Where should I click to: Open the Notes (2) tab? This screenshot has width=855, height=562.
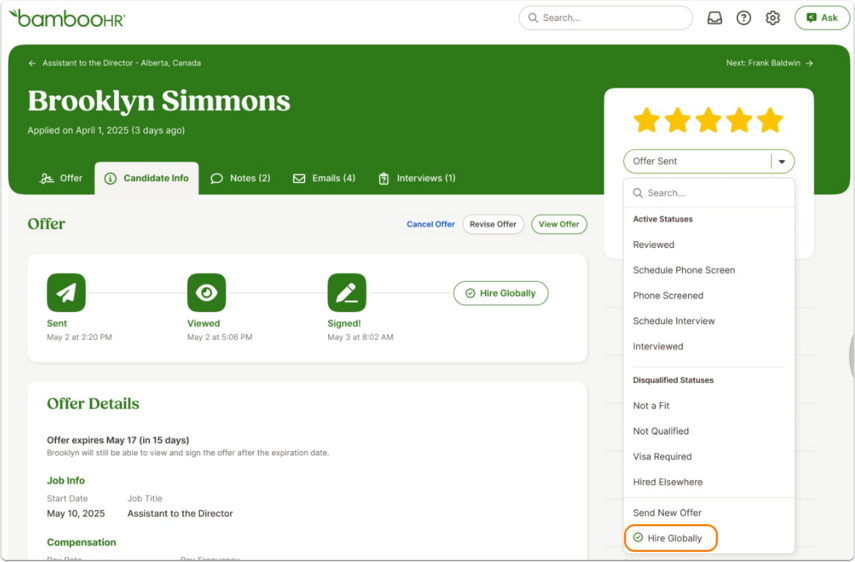point(240,178)
